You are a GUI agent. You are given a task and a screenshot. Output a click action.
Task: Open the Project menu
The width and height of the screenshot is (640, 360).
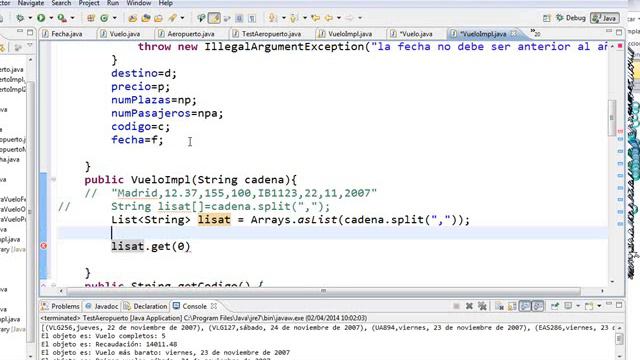coord(89,3)
